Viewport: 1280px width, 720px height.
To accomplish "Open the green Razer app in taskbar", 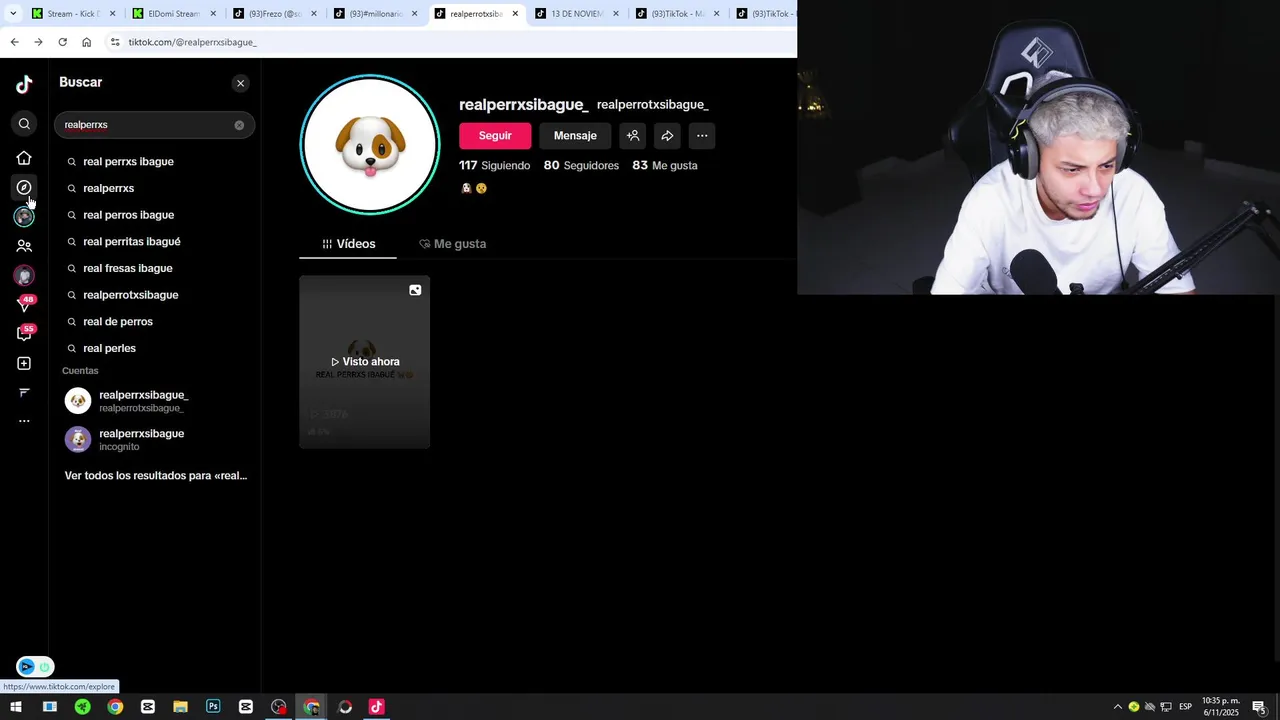I will [x=82, y=707].
